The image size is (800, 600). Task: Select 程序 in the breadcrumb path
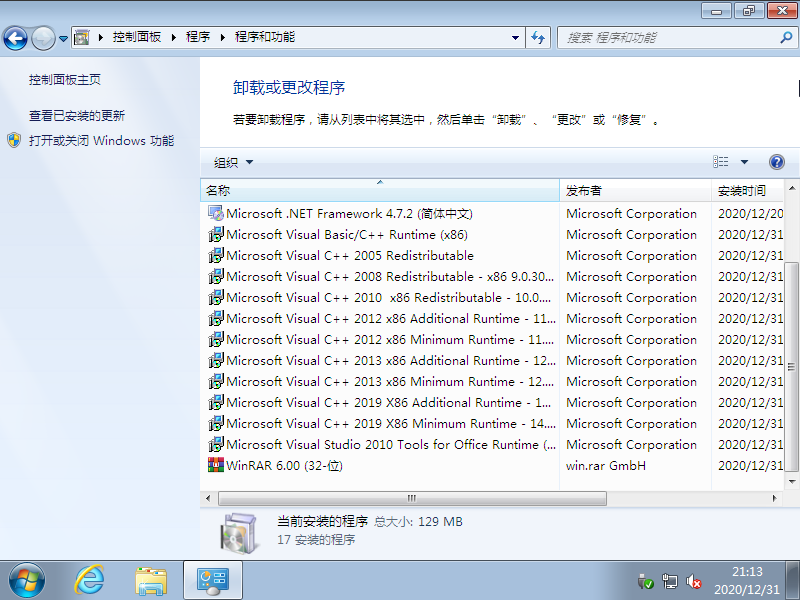click(x=198, y=37)
